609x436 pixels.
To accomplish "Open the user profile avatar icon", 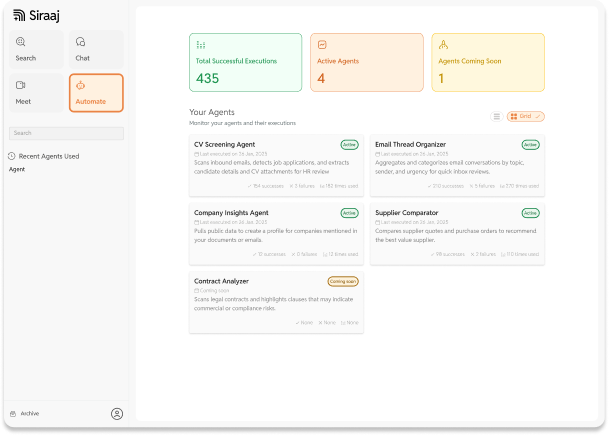I will [x=117, y=413].
